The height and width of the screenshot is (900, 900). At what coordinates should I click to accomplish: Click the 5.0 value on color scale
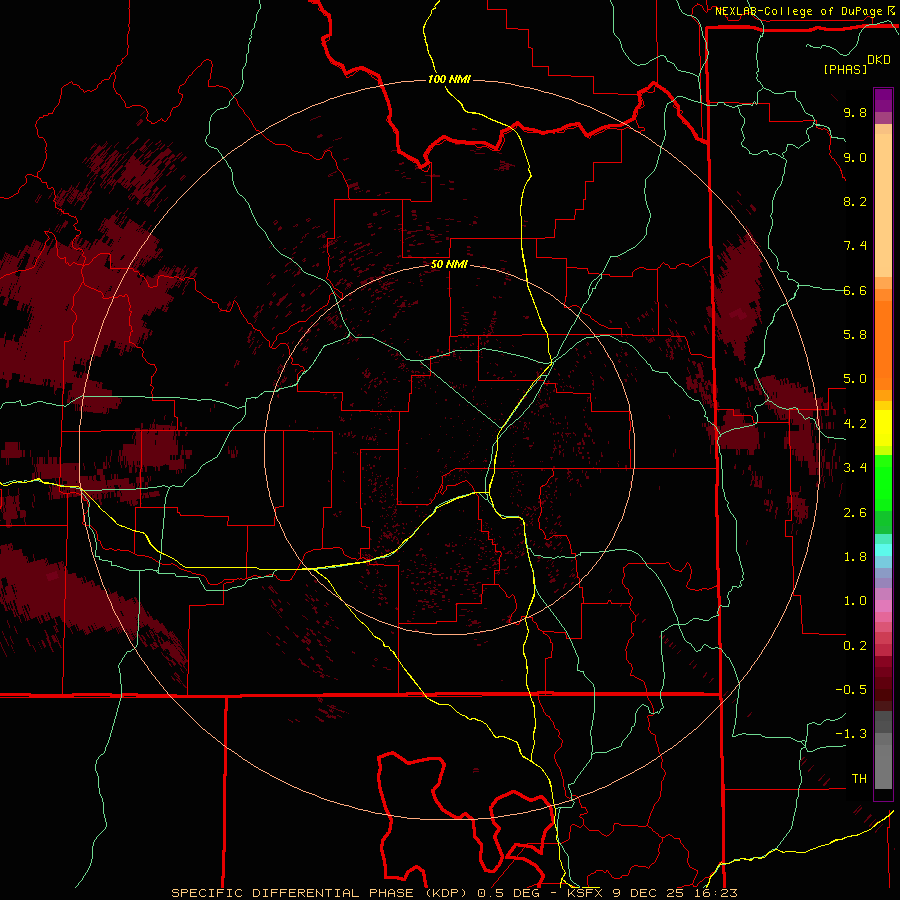coord(855,379)
